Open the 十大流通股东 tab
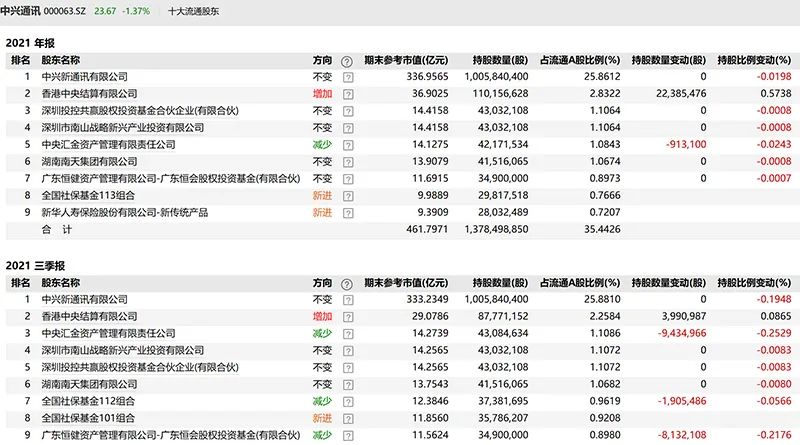 (193, 11)
